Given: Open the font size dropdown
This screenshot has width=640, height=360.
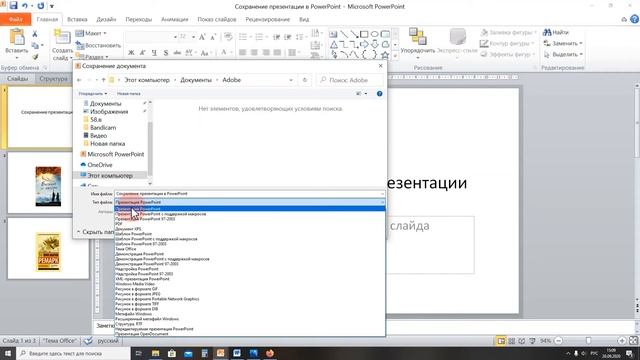Looking at the screenshot, I should [x=193, y=37].
